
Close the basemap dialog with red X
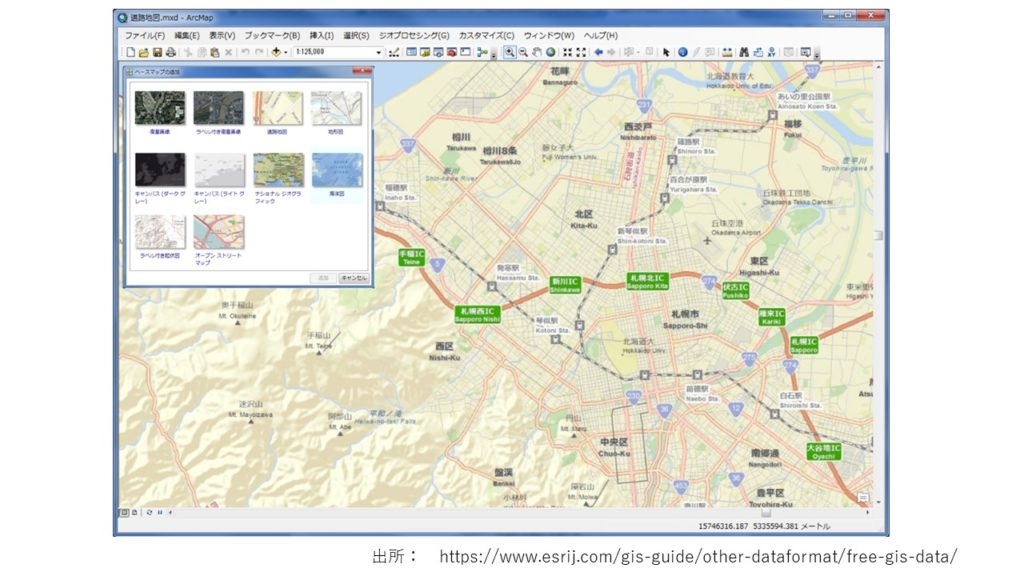click(x=361, y=71)
